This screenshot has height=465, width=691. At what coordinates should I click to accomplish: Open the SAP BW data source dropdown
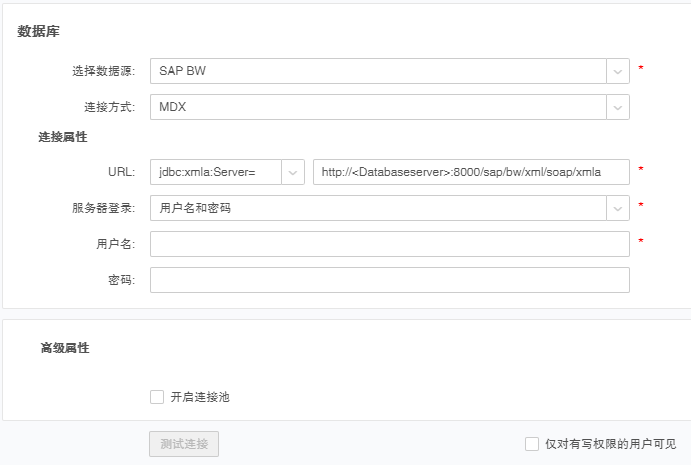378,71
